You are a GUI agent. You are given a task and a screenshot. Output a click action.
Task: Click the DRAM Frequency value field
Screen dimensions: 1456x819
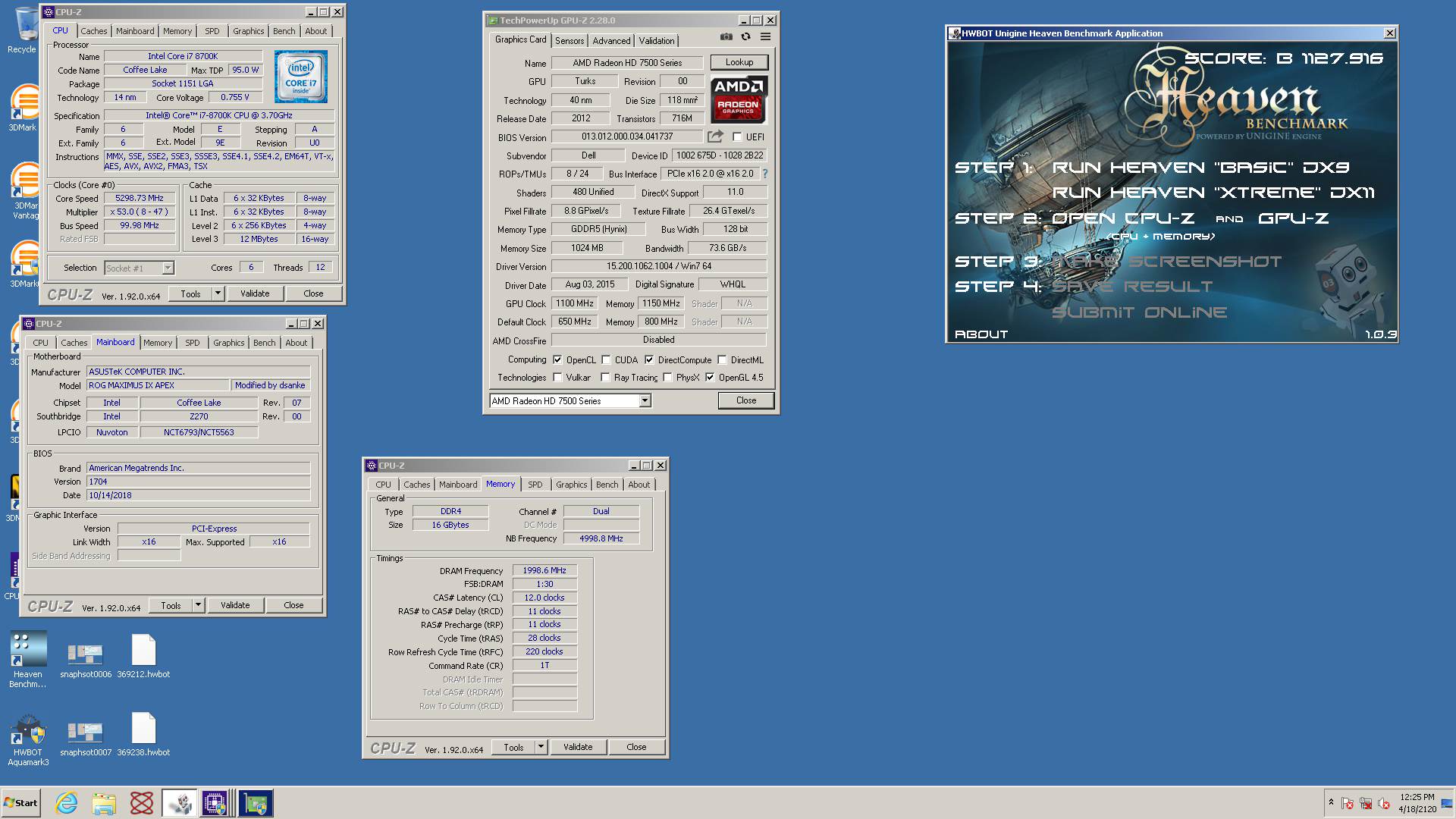tap(544, 570)
